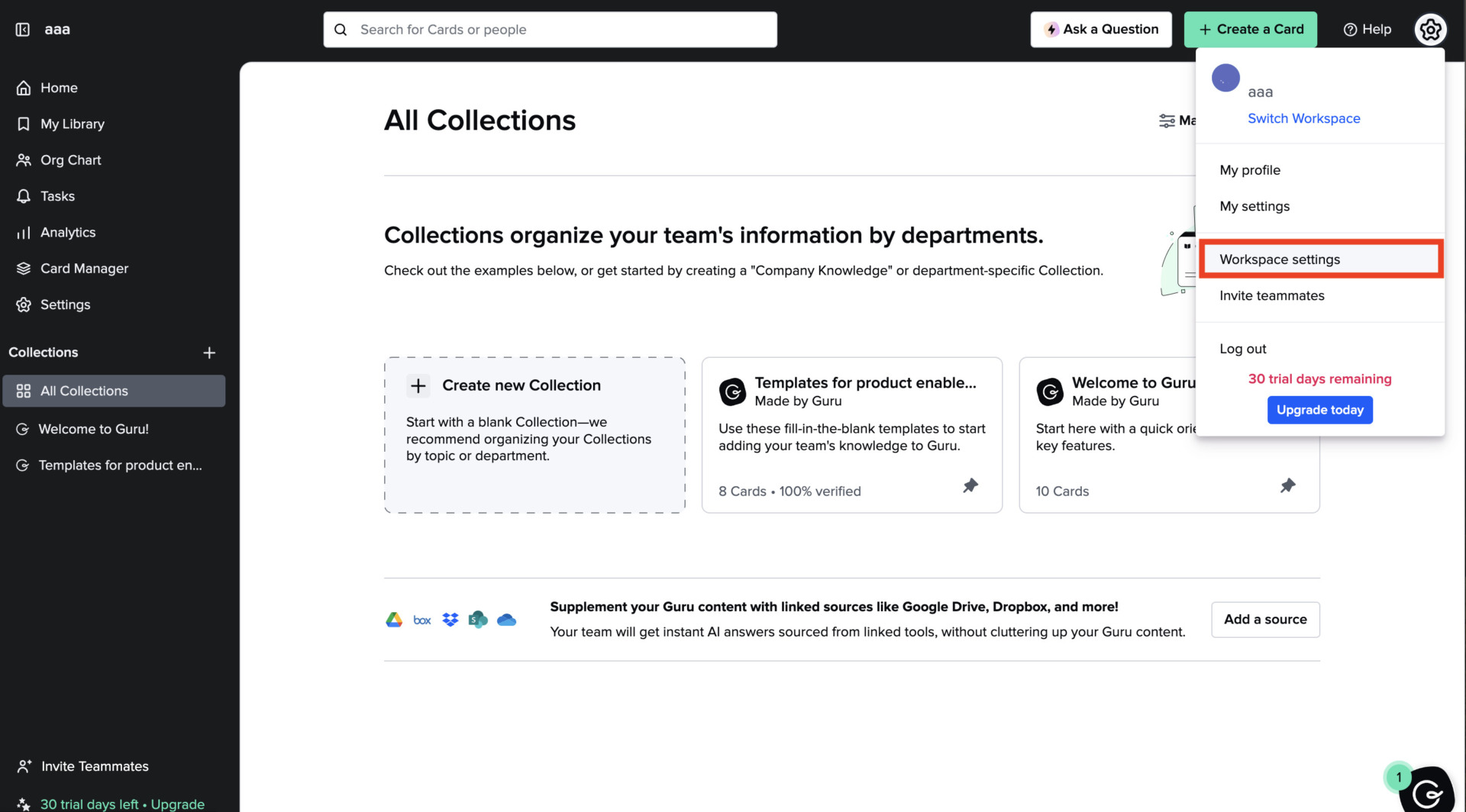Image resolution: width=1466 pixels, height=812 pixels.
Task: Open the settings gear menu
Action: tap(1429, 29)
